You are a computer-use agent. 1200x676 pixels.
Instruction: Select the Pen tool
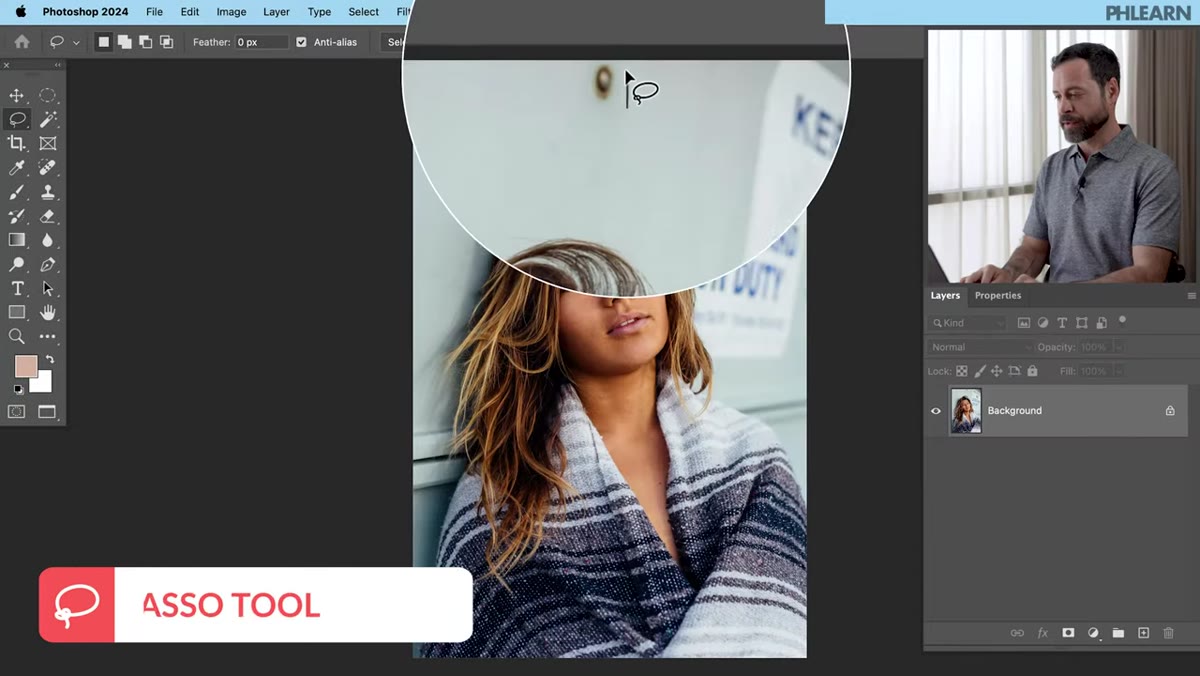tap(47, 265)
